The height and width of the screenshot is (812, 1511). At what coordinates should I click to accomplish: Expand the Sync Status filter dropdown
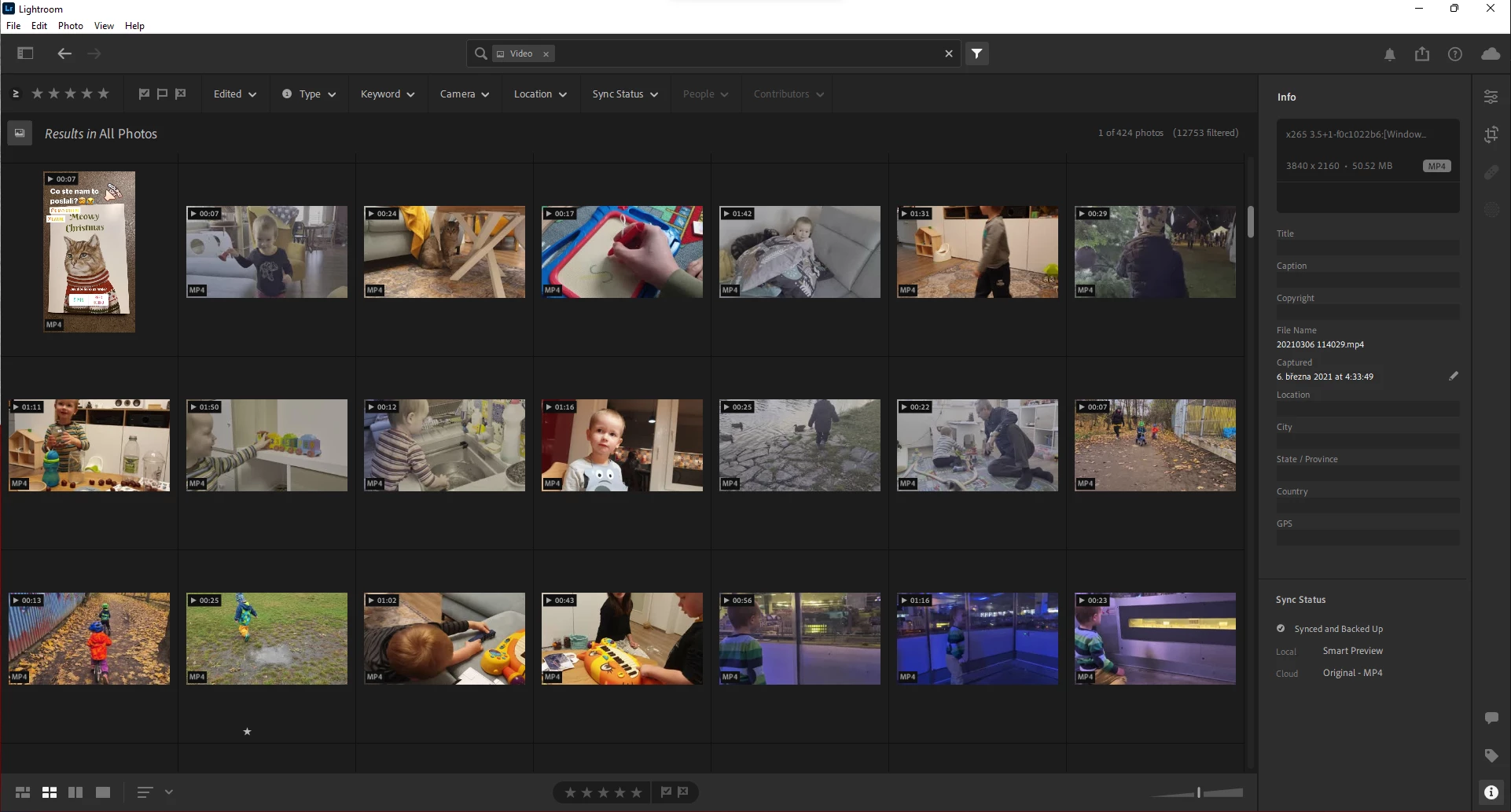[625, 94]
